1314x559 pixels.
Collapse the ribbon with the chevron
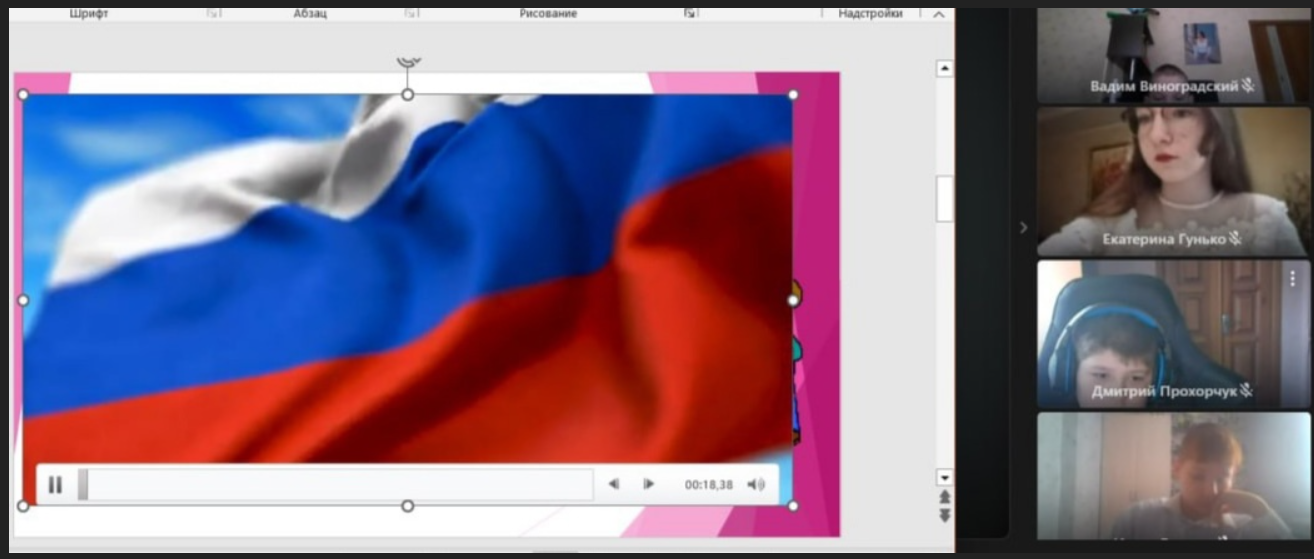[x=938, y=14]
